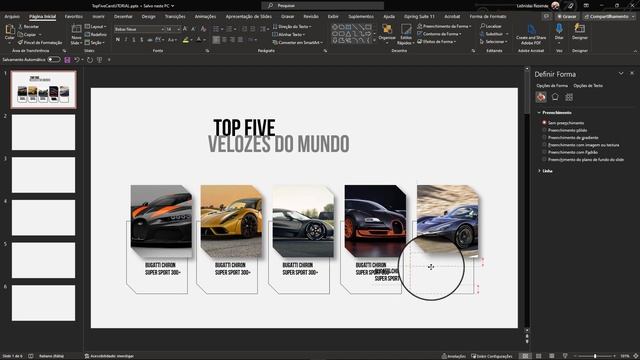The height and width of the screenshot is (360, 640).
Task: Click the increase font size icon
Action: point(185,29)
